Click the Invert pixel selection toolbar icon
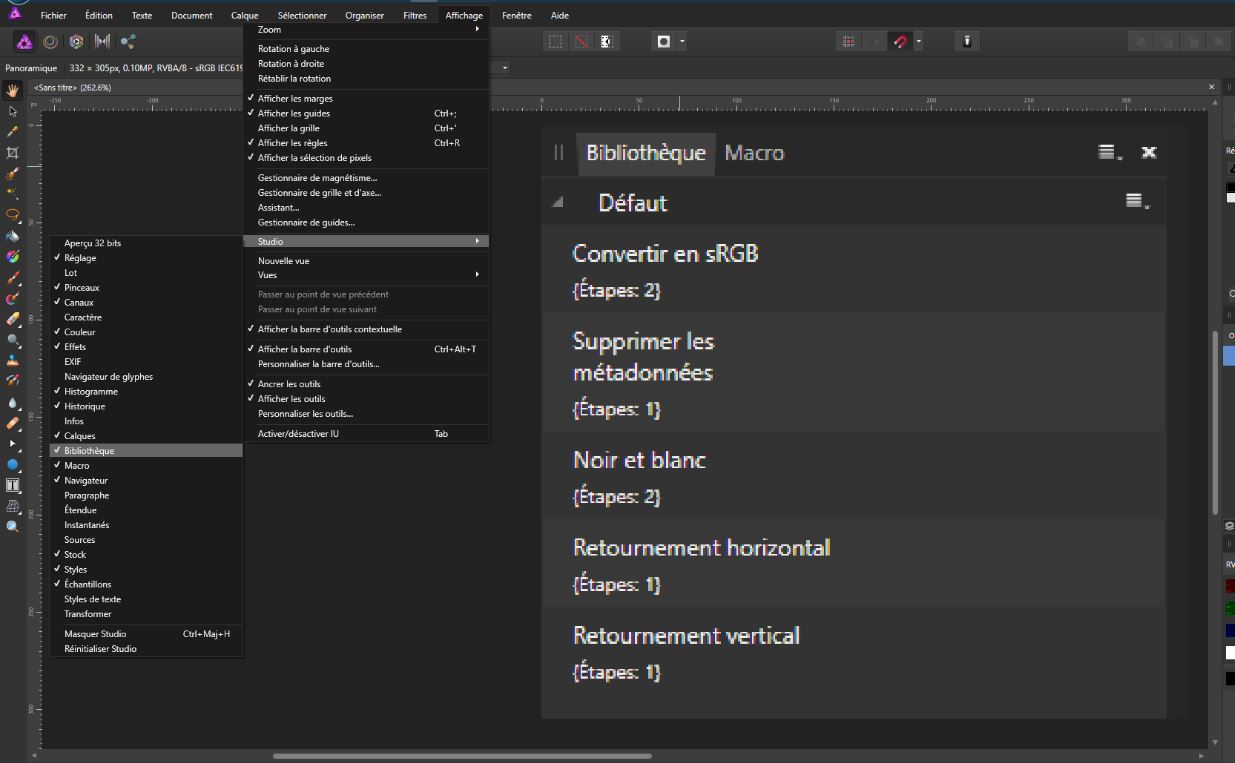This screenshot has height=763, width=1235. click(x=607, y=41)
